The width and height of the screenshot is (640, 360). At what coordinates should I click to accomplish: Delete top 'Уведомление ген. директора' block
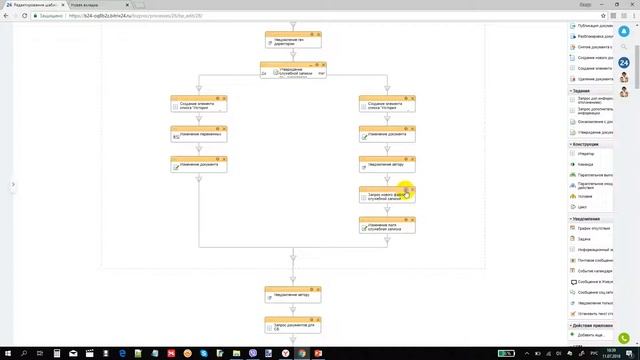318,34
